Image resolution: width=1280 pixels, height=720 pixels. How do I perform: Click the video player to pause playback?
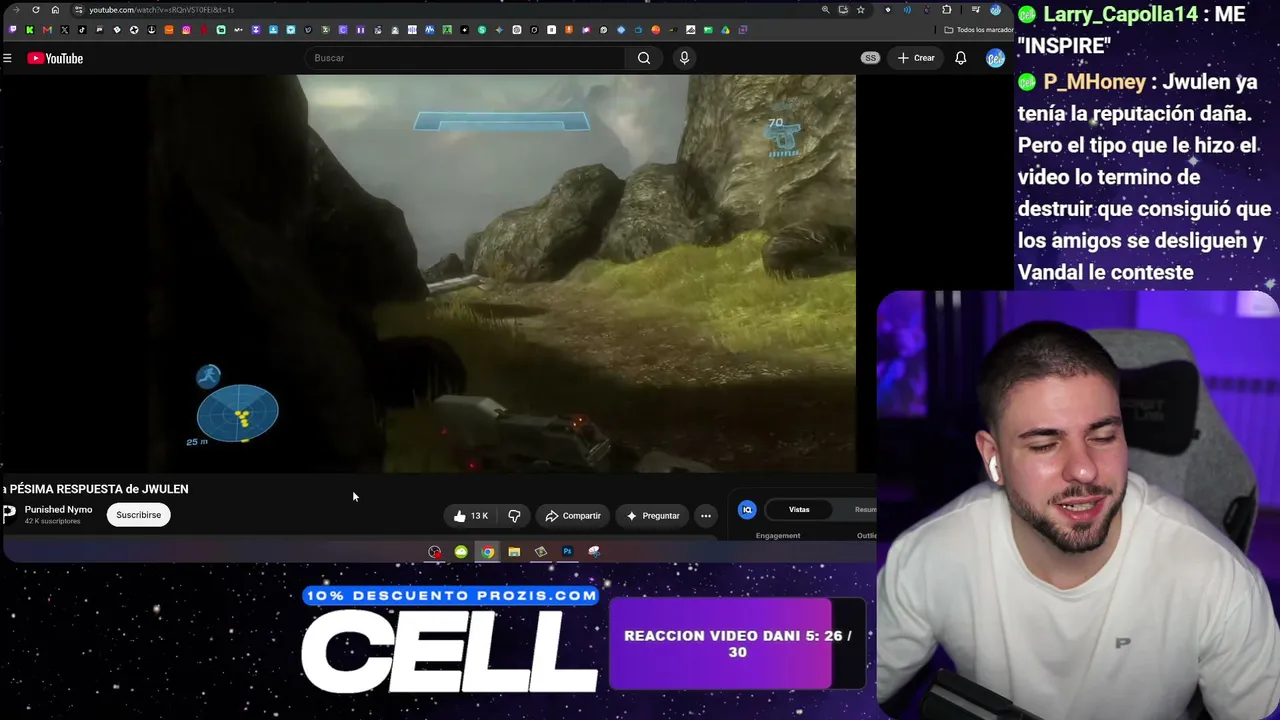pos(428,272)
